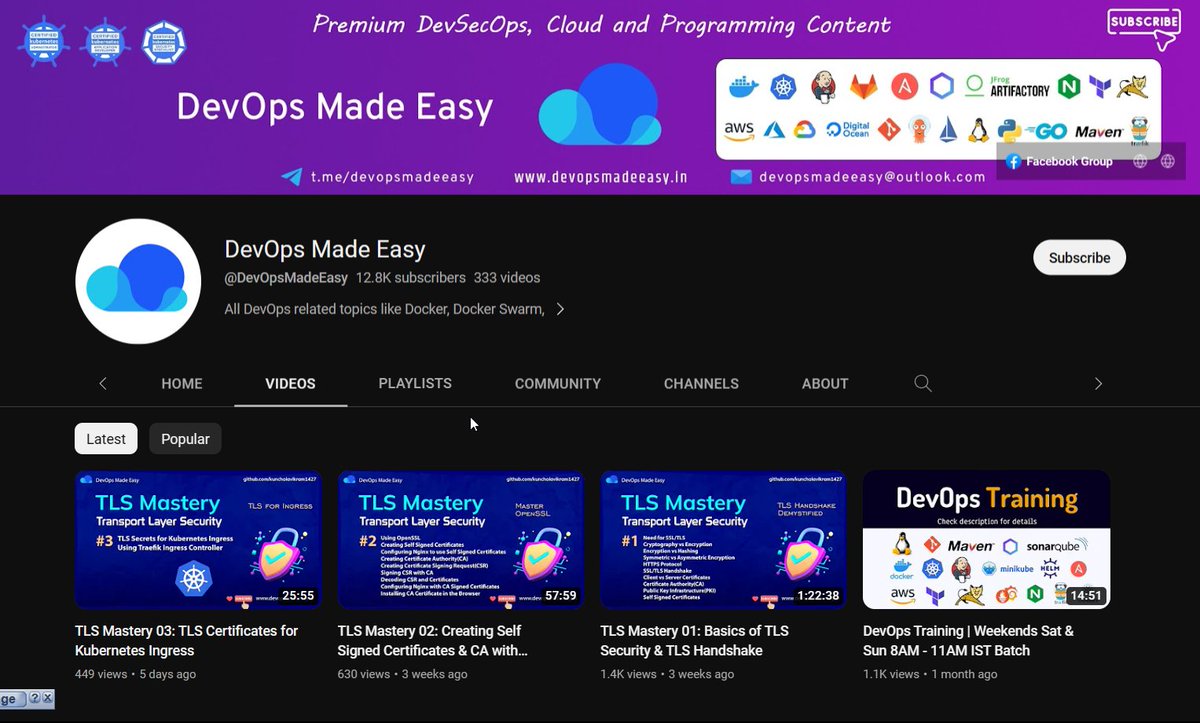
Task: Click the 14:51 duration badge
Action: 1086,595
